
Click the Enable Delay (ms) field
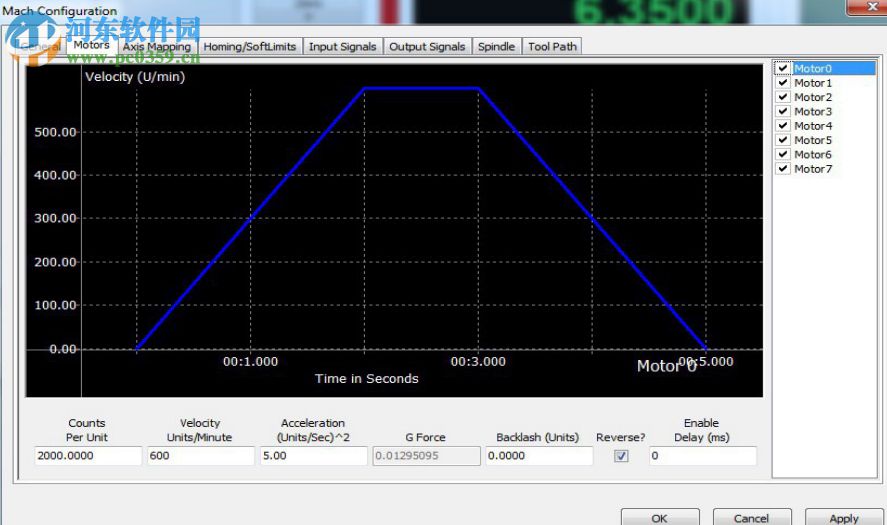tap(703, 455)
